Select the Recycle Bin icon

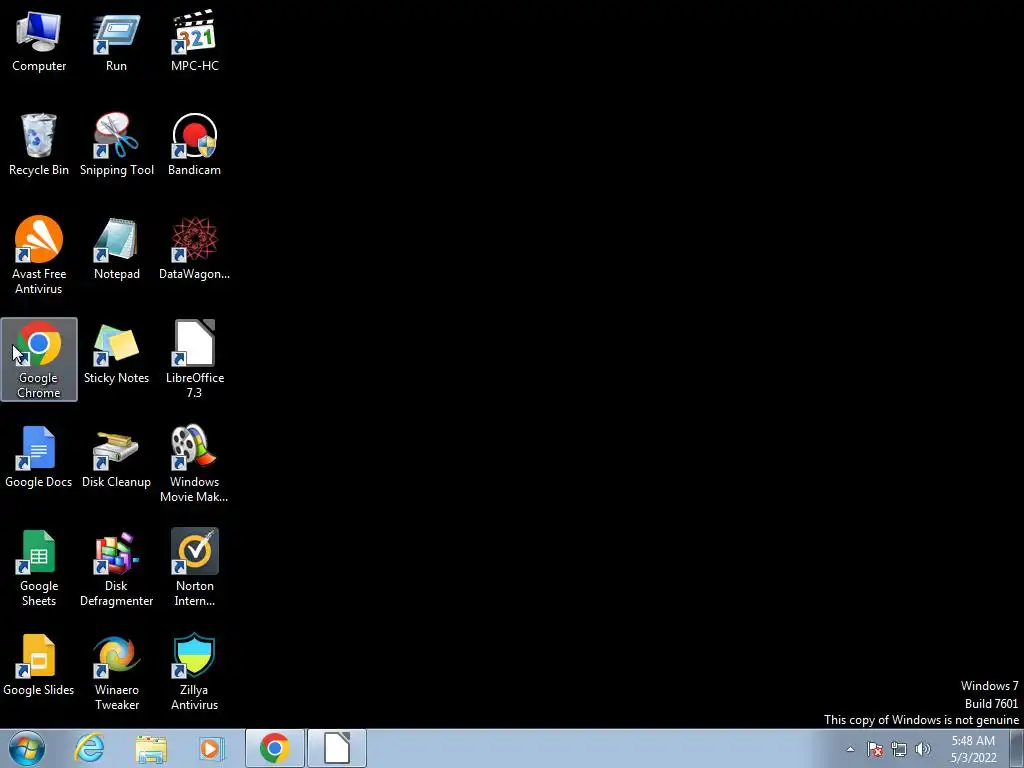(x=39, y=144)
